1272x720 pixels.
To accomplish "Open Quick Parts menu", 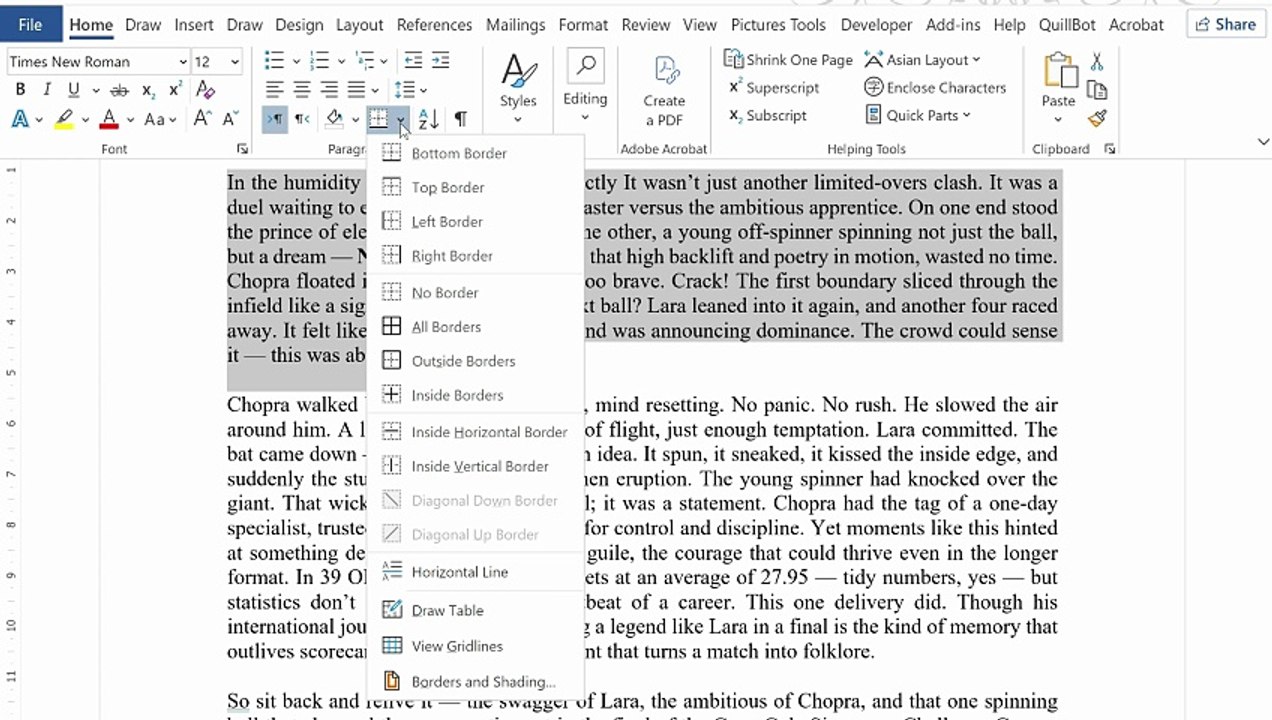I will 918,115.
